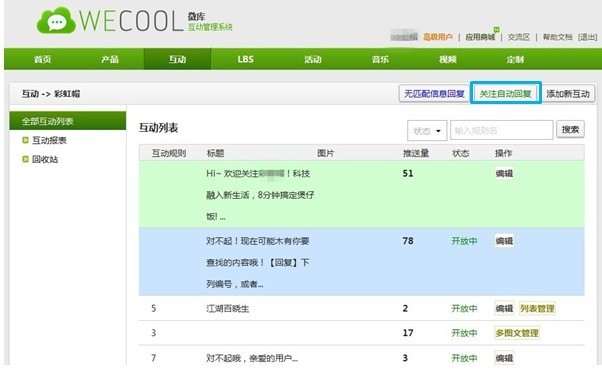The width and height of the screenshot is (602, 369).
Task: Click the 无匹配信息回复 button
Action: pos(434,94)
